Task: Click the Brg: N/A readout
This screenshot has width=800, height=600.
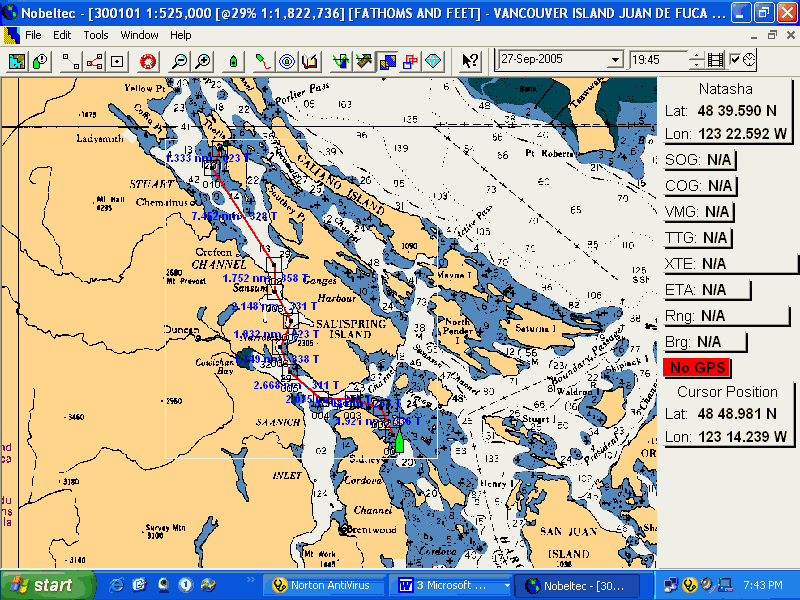Action: [705, 342]
